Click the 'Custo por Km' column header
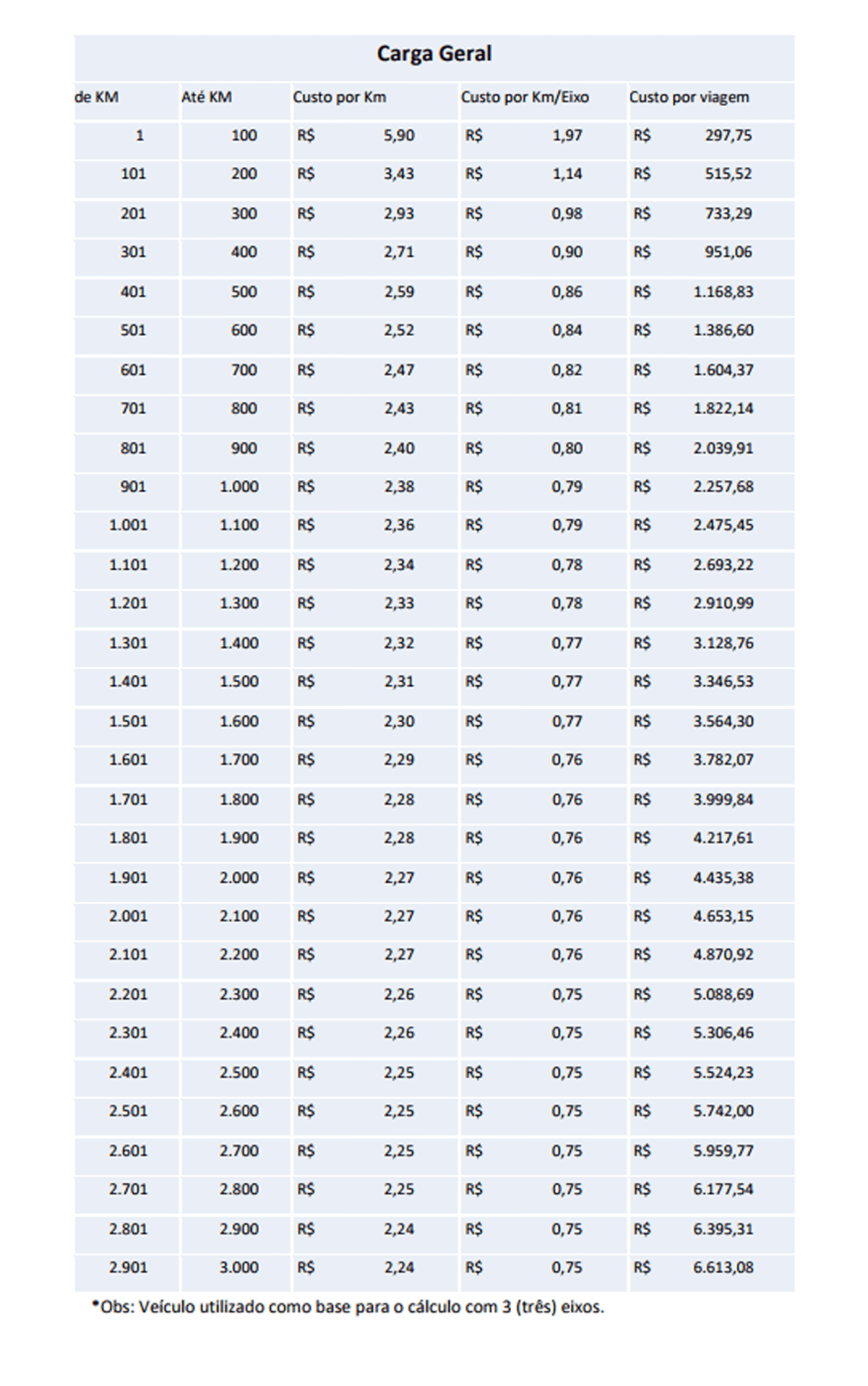Screen dimensions: 868x1386 [339, 97]
